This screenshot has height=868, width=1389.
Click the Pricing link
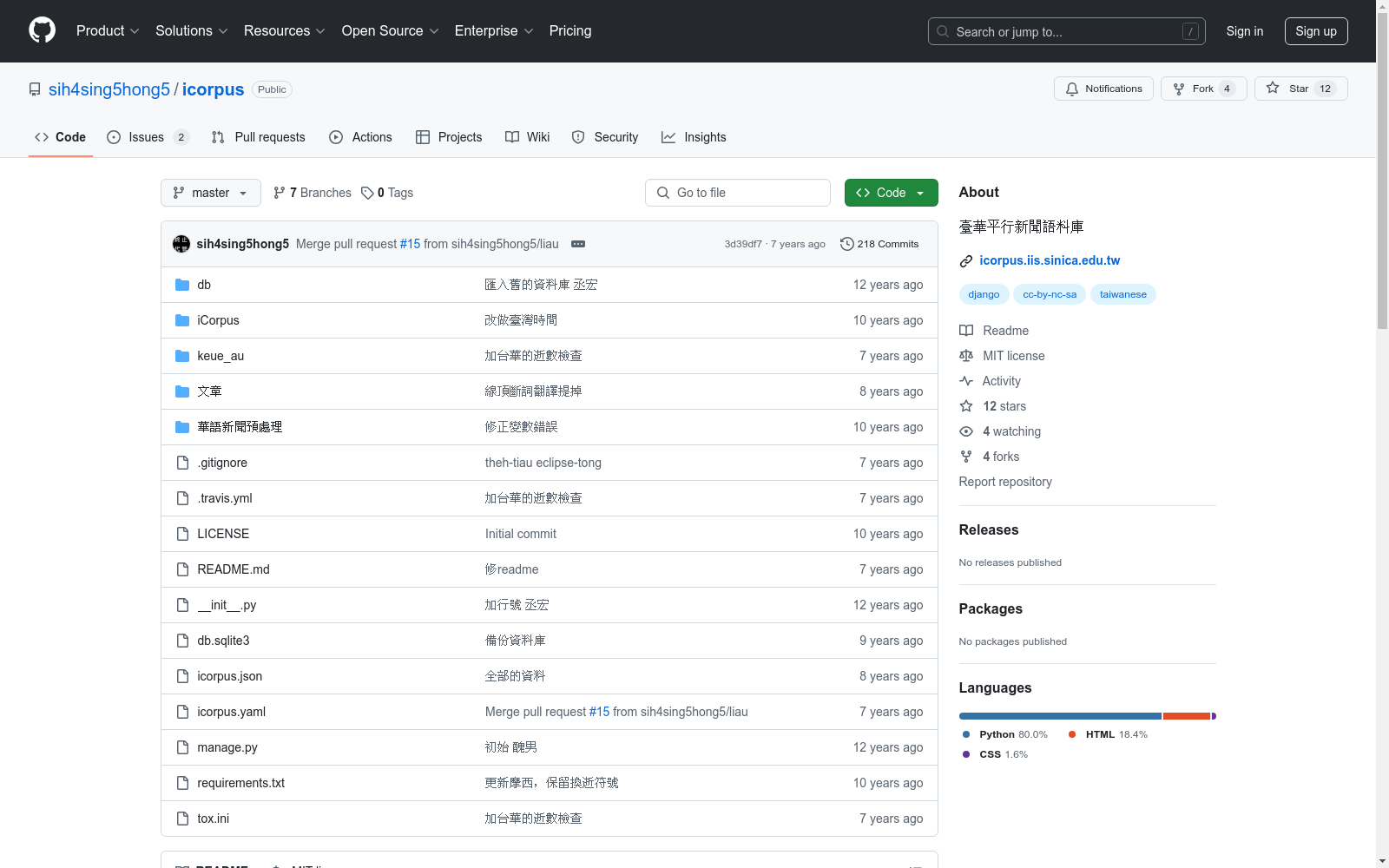click(x=570, y=30)
